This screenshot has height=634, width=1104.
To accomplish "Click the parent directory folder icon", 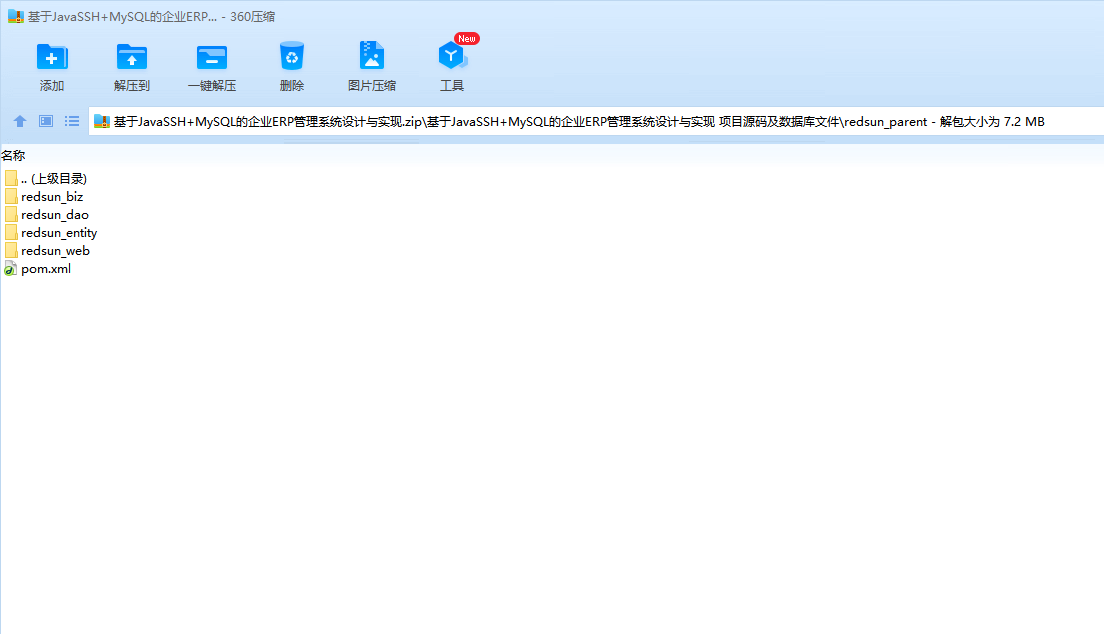I will point(11,178).
